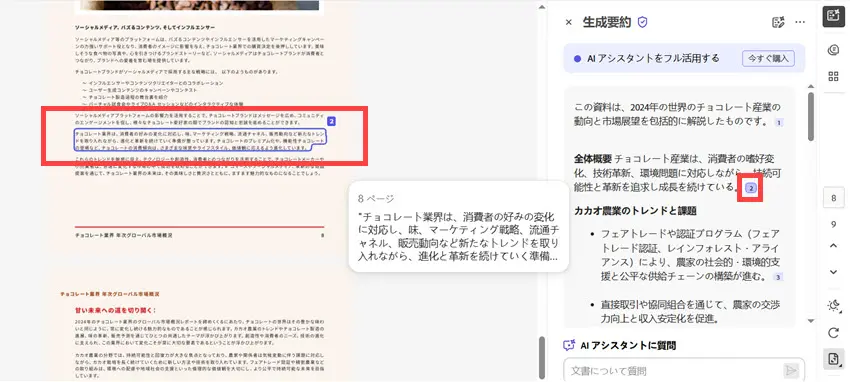850x382 pixels.
Task: Click the current page number 8 box
Action: point(833,198)
